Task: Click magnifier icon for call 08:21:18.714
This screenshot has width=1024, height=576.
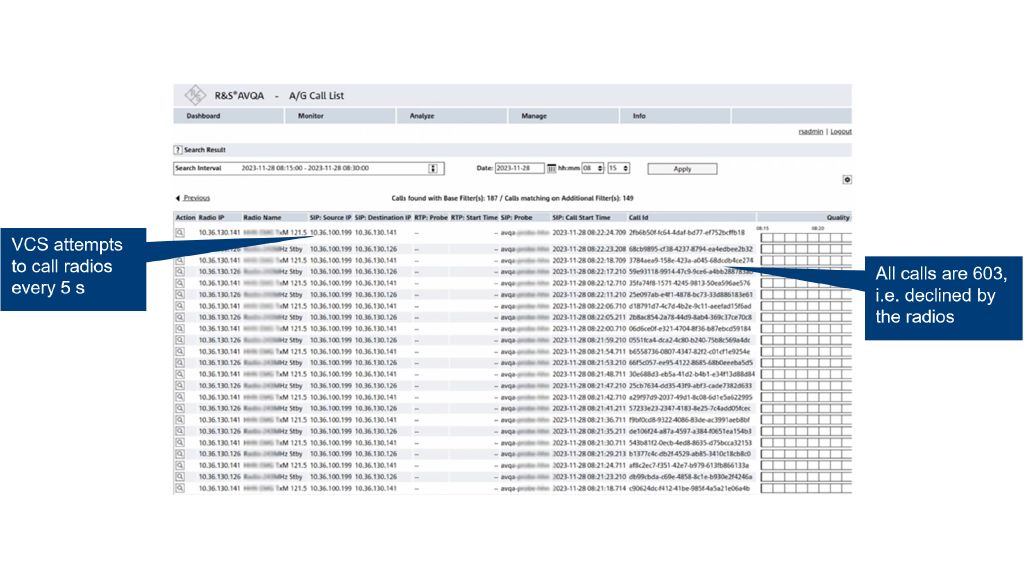Action: tap(180, 488)
